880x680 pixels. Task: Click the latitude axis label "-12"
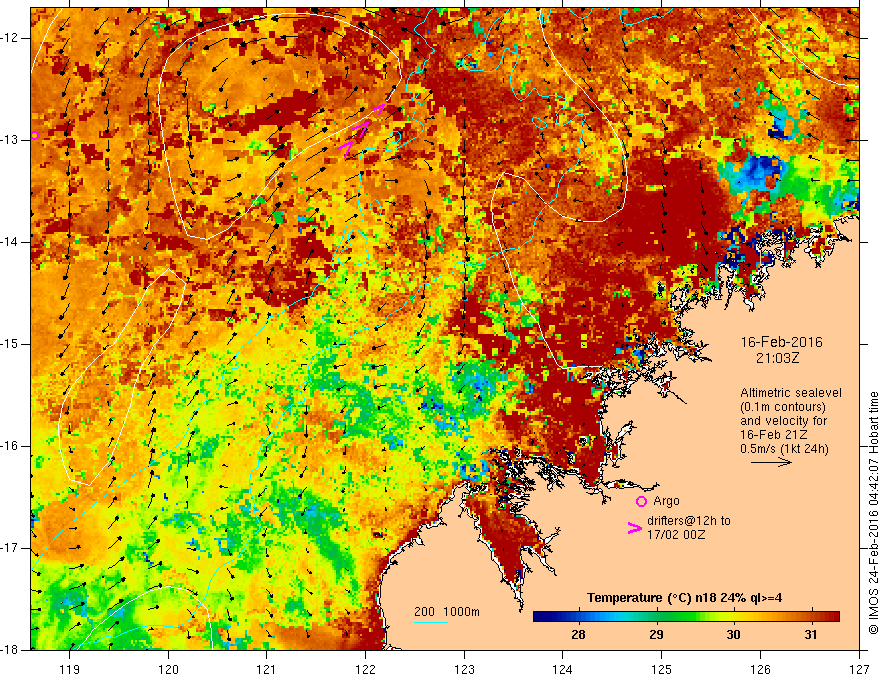(10, 38)
